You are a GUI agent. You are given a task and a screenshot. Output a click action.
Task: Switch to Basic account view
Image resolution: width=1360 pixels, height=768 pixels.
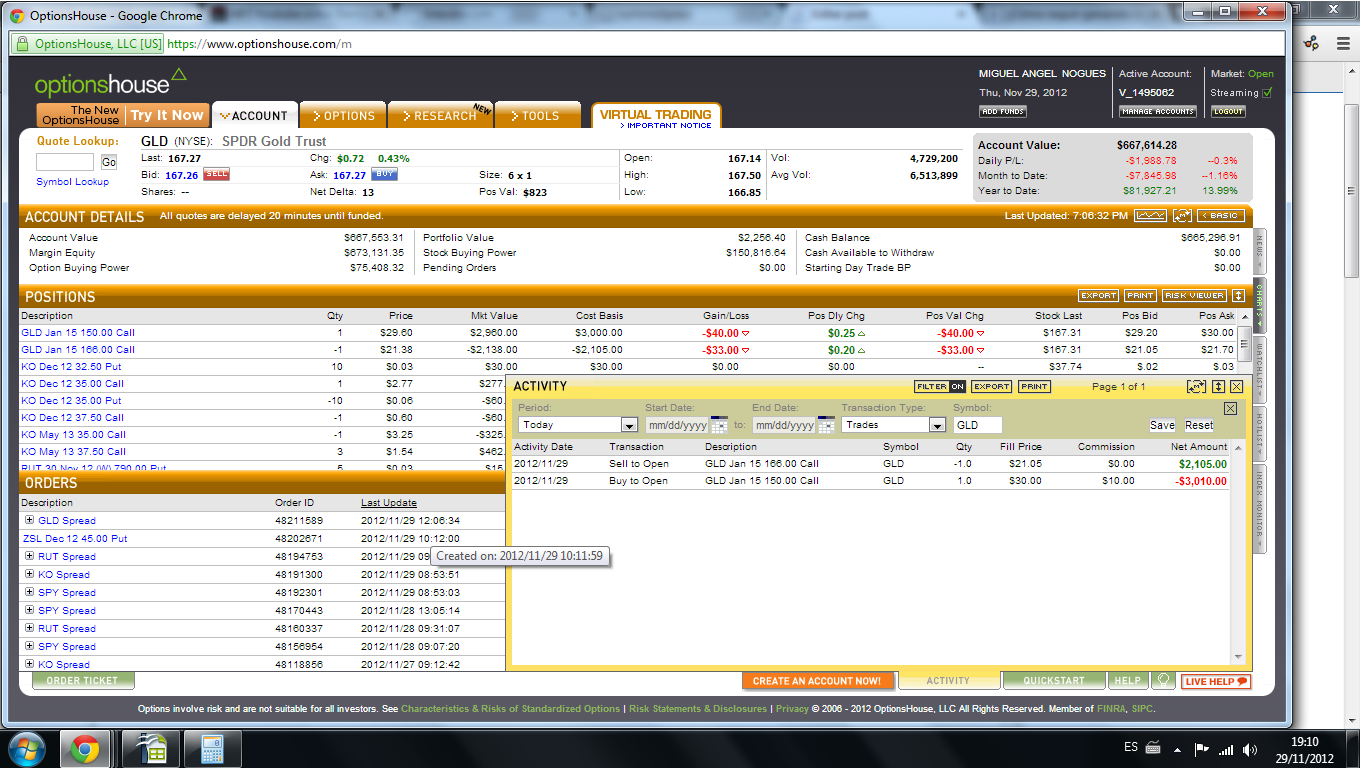(x=1221, y=216)
